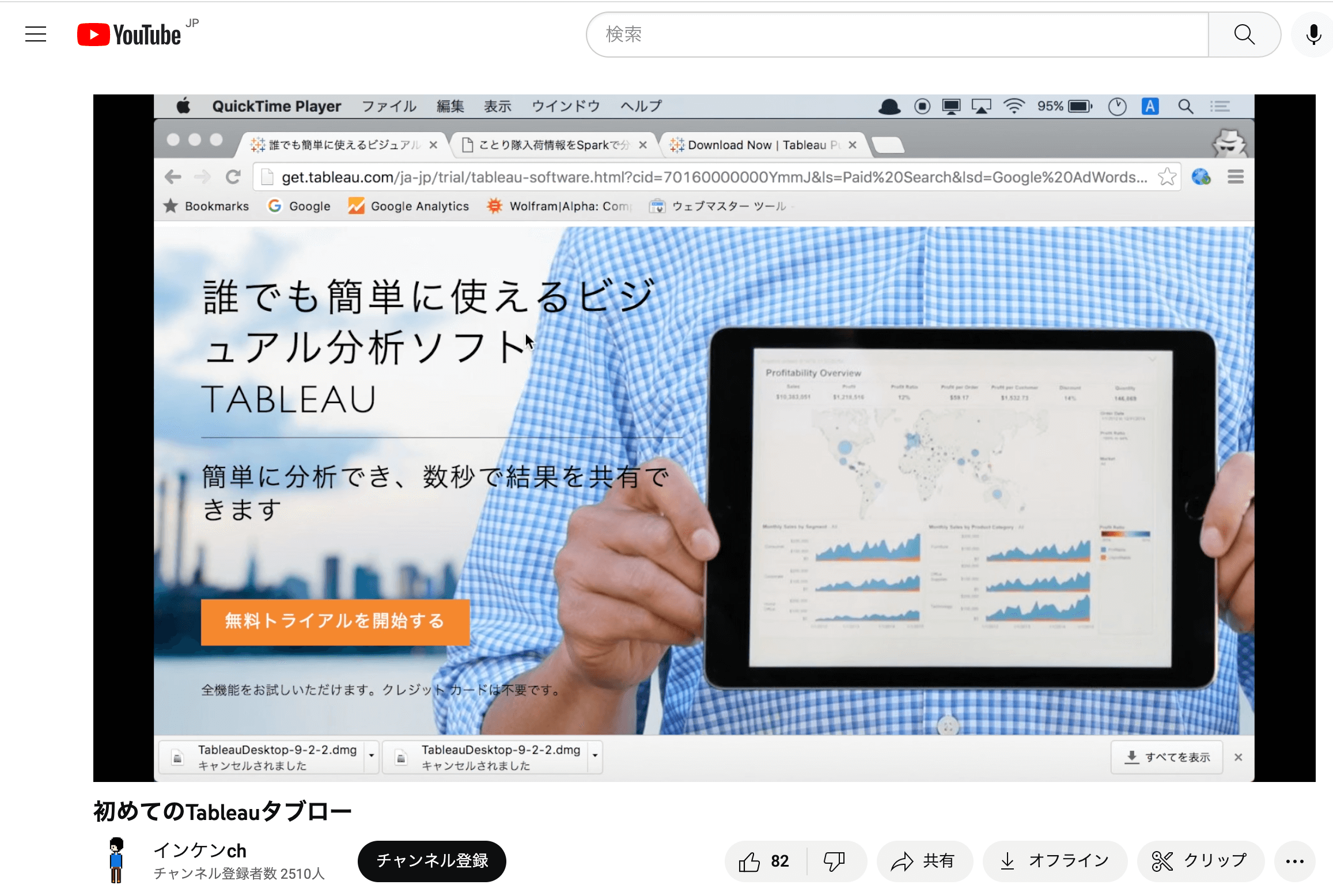1333x896 pixels.
Task: Open the ファイル menu
Action: tap(389, 107)
